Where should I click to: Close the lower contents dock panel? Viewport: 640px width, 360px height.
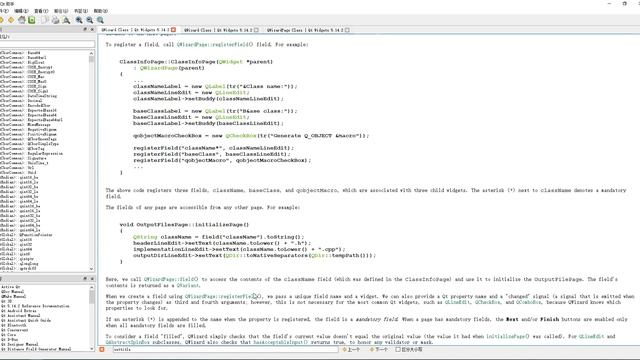click(92, 278)
